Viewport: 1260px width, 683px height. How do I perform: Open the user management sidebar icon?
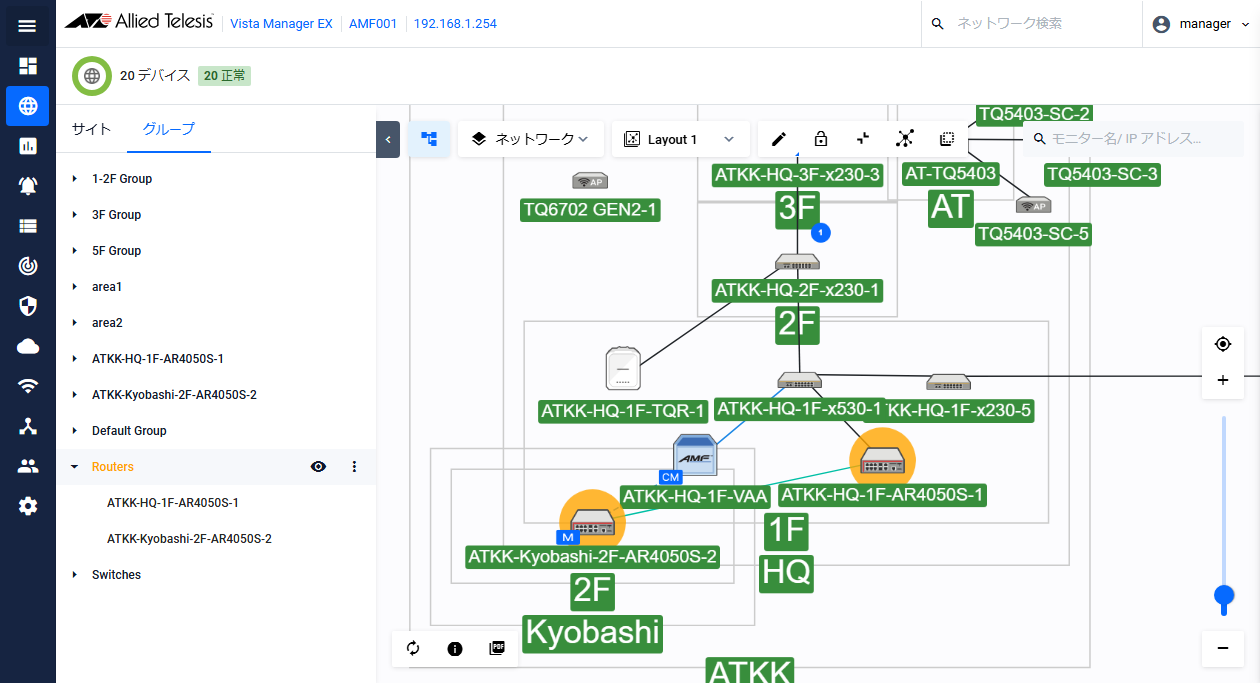click(x=27, y=466)
